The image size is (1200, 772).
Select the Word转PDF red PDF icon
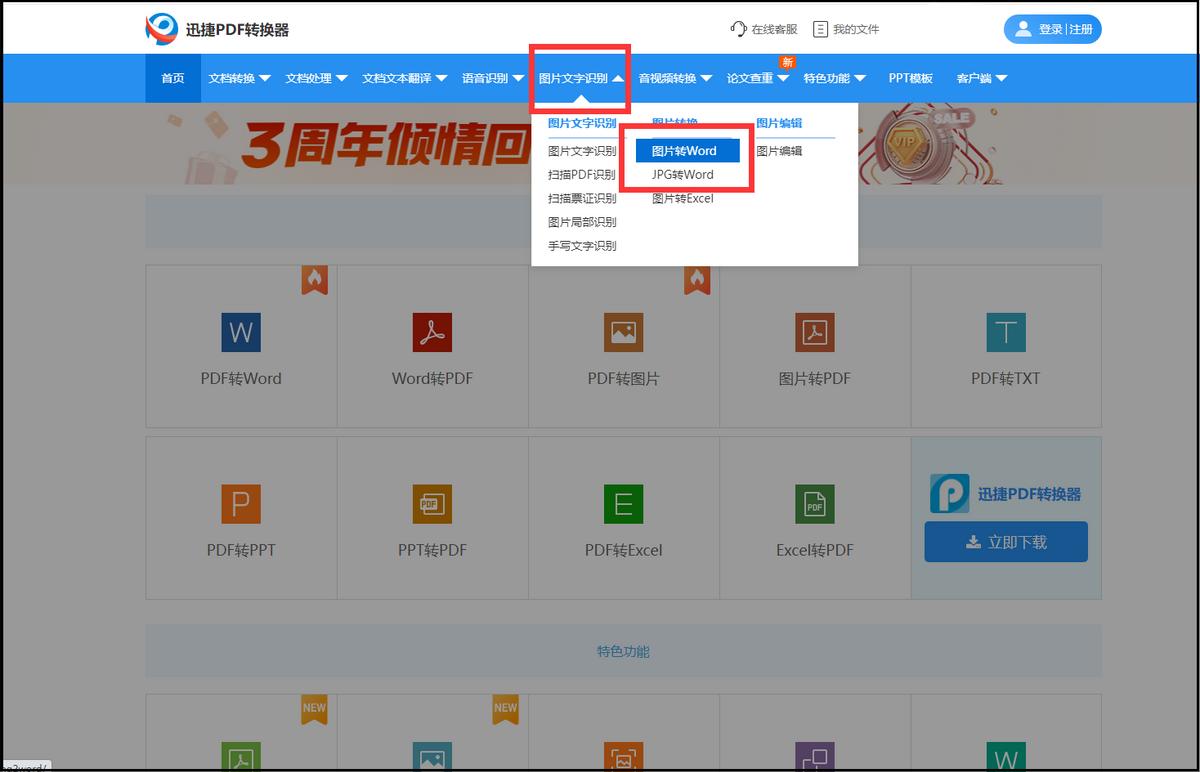point(432,333)
